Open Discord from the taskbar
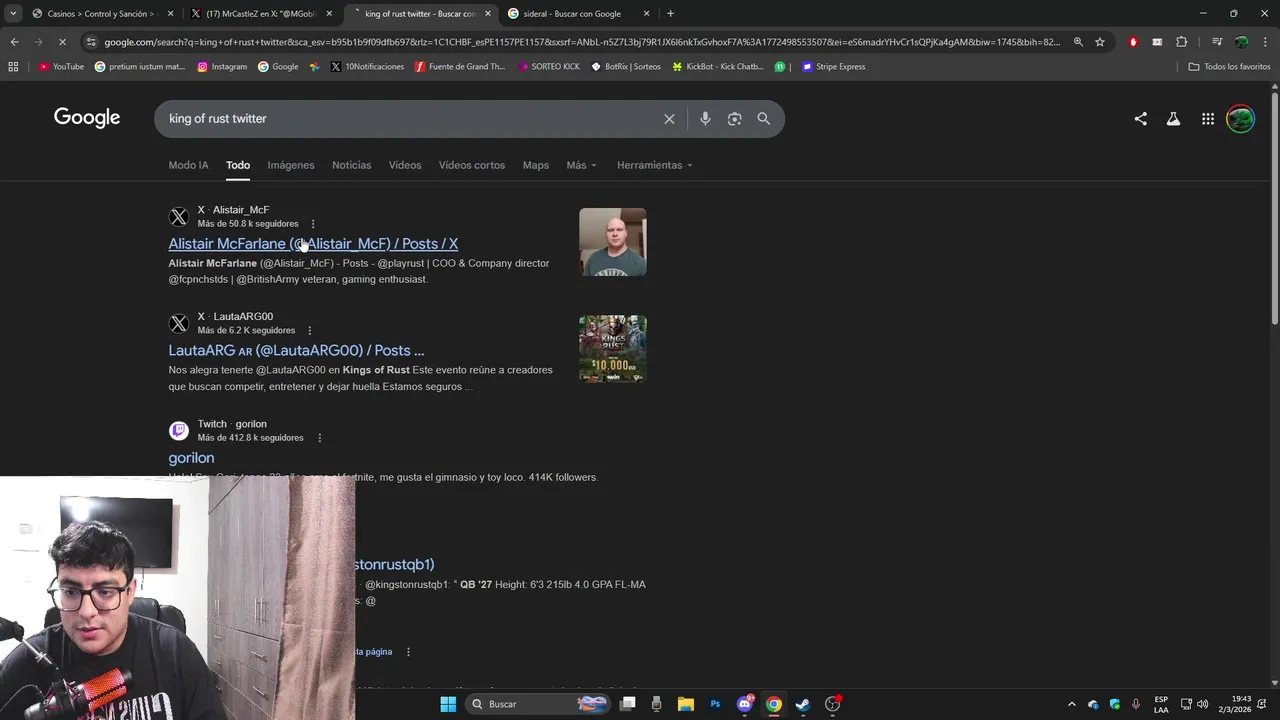The height and width of the screenshot is (720, 1280). point(745,704)
